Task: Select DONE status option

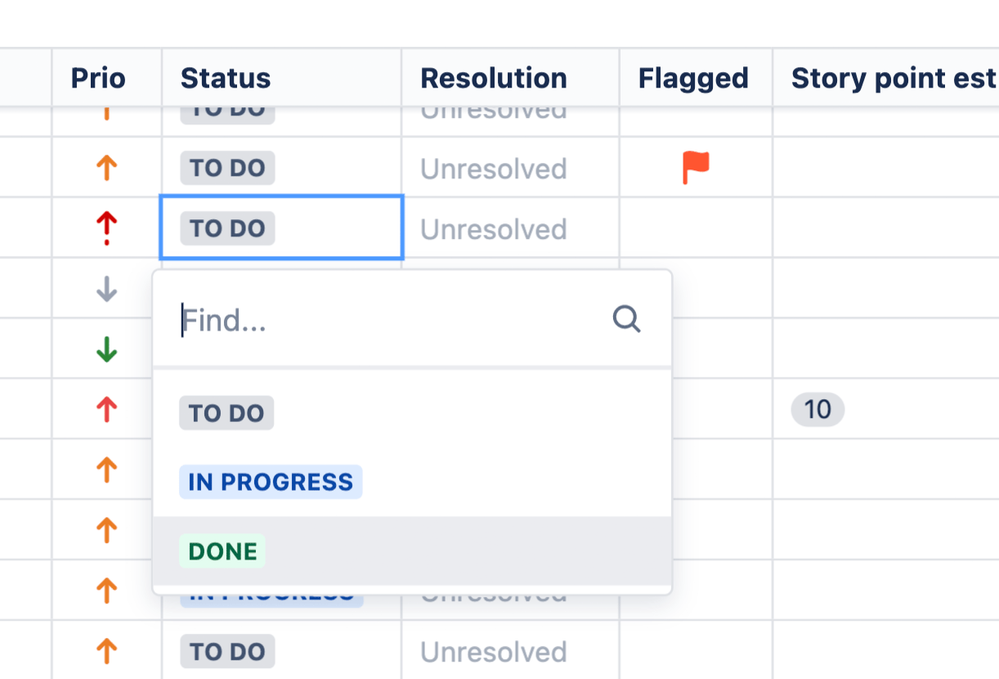Action: [223, 551]
